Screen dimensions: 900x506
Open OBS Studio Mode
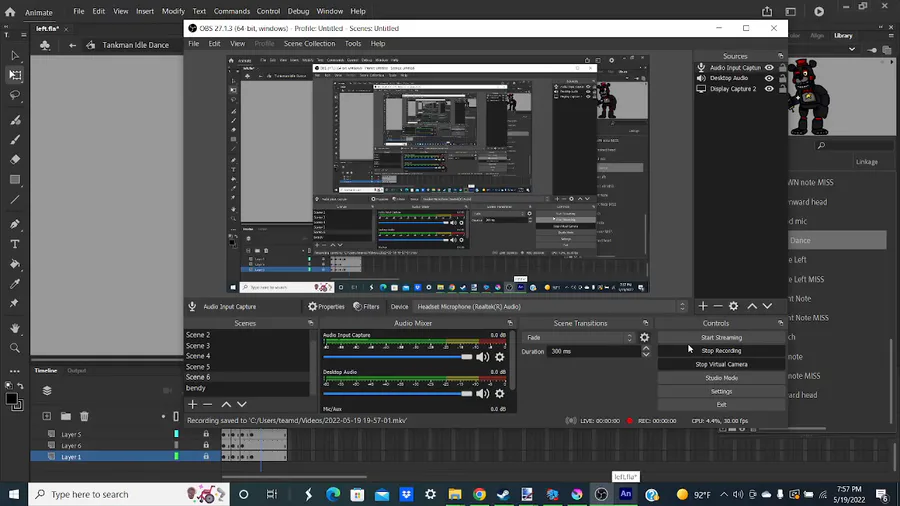pos(721,378)
